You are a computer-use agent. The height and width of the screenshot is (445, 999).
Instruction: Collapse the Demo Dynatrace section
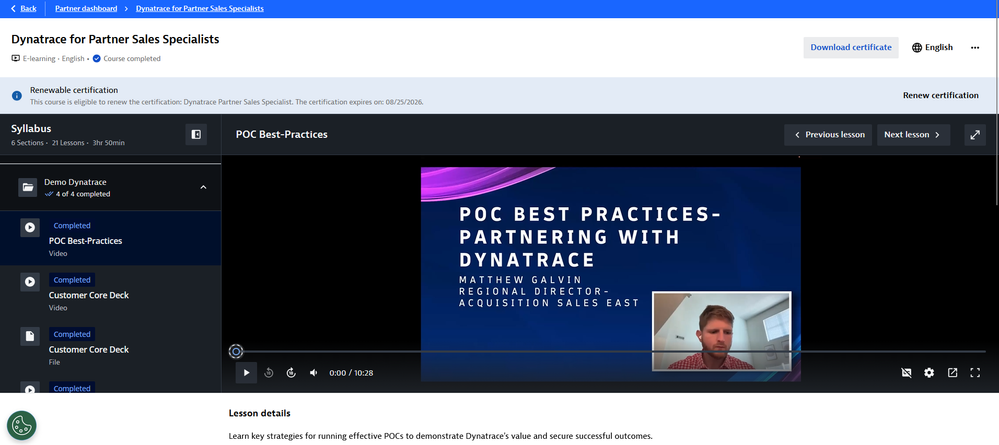(x=204, y=187)
